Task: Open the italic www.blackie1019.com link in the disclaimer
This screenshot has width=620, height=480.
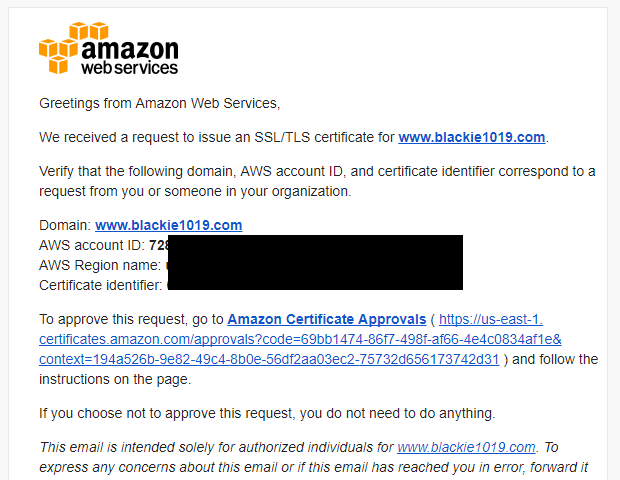Action: 466,447
